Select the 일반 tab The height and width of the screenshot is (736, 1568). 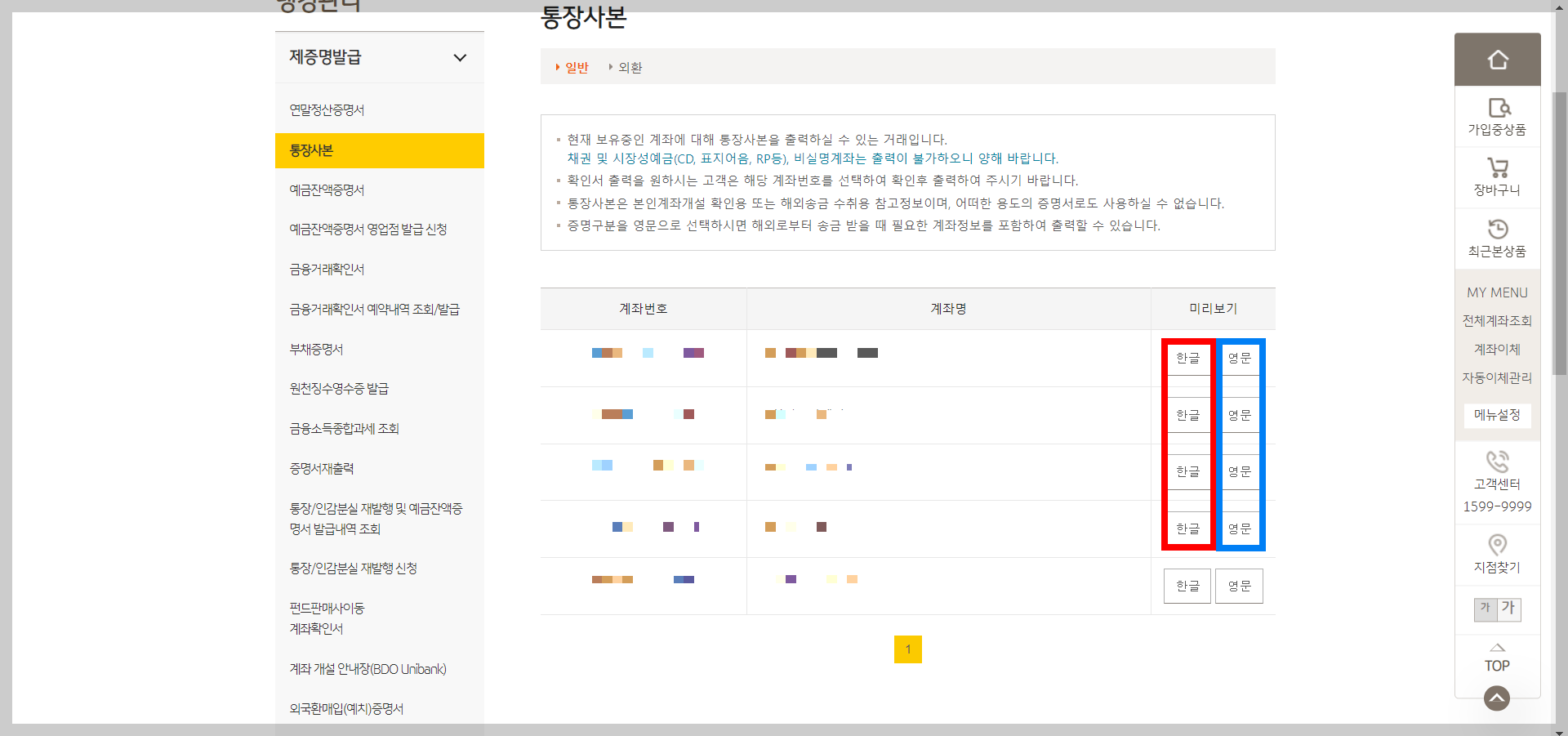pos(576,67)
